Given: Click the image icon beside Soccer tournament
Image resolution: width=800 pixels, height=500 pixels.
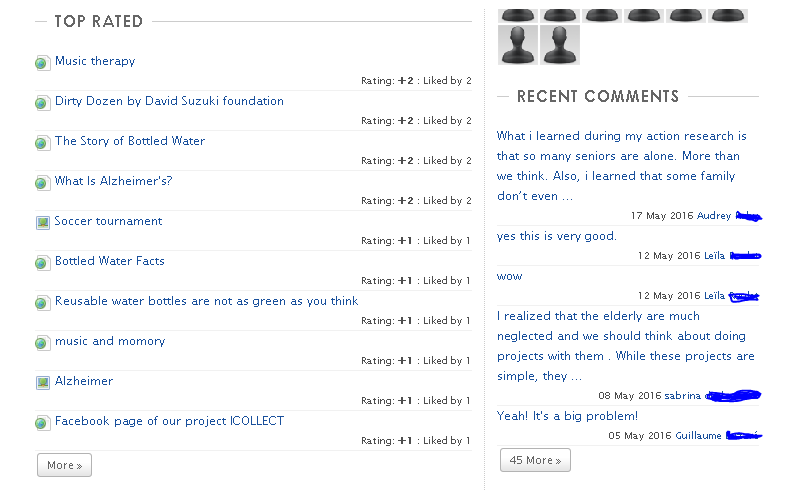Looking at the screenshot, I should (x=43, y=222).
